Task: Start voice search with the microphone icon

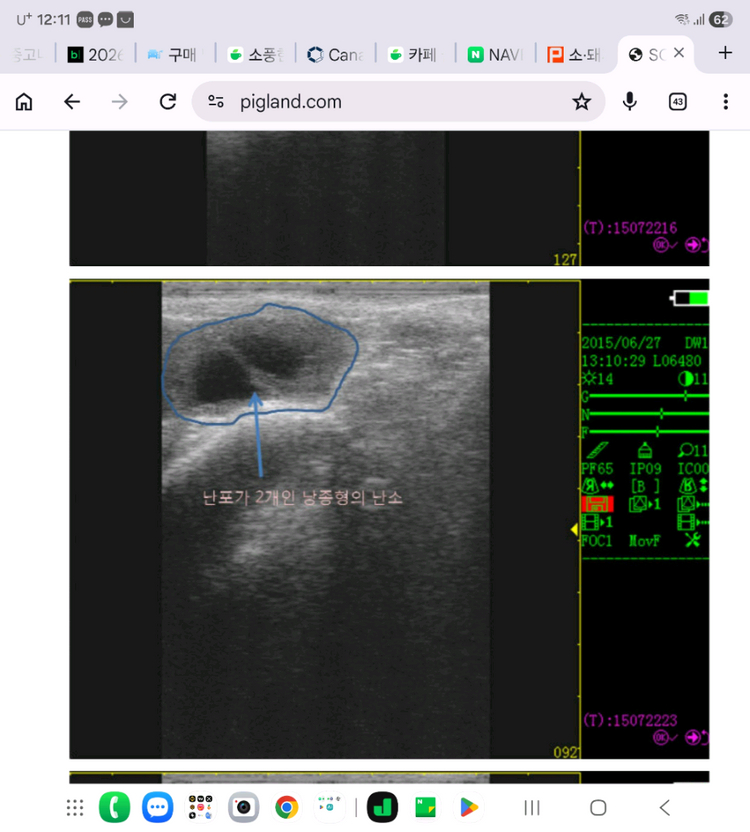Action: click(x=630, y=101)
